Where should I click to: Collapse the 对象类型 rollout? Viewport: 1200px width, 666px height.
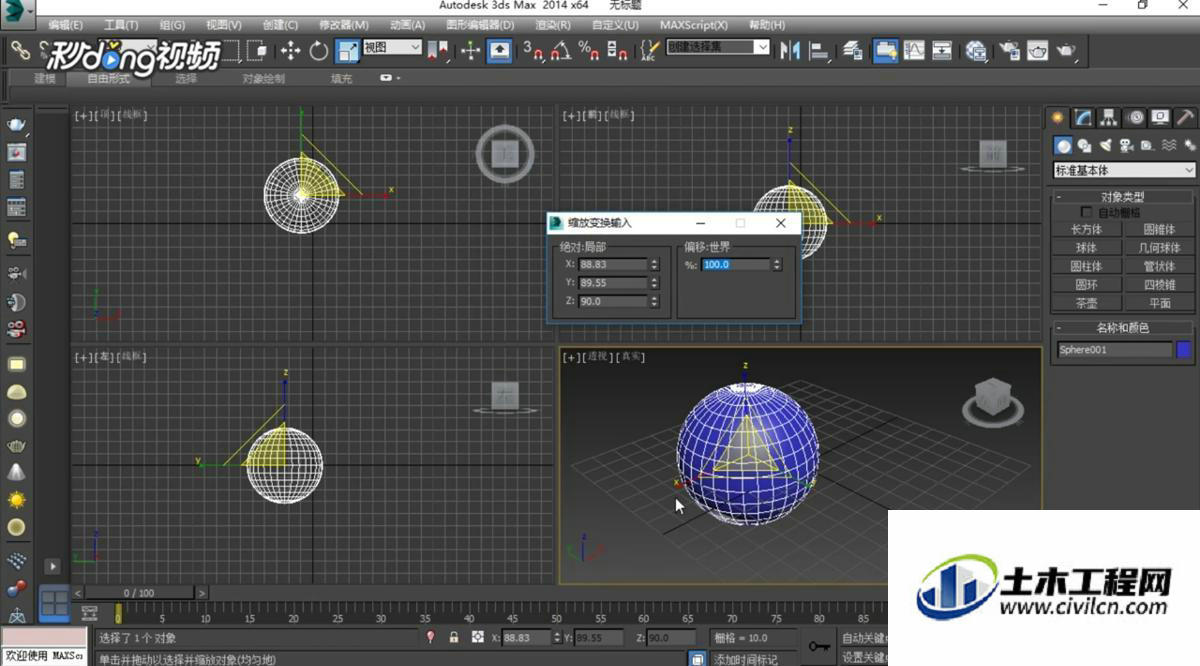click(x=1123, y=197)
